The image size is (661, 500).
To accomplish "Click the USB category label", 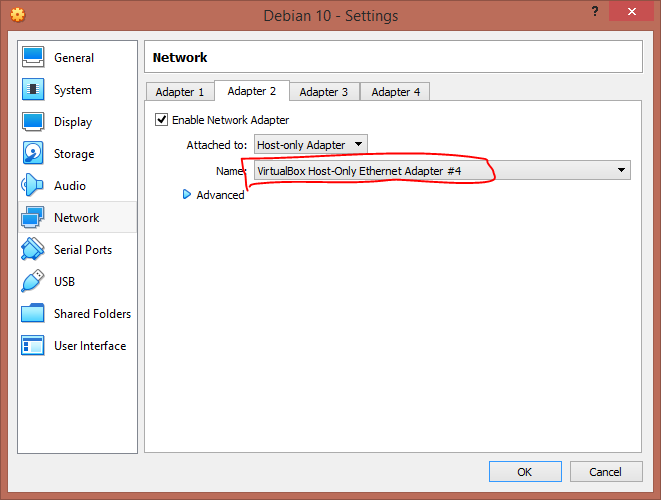I will pos(64,282).
